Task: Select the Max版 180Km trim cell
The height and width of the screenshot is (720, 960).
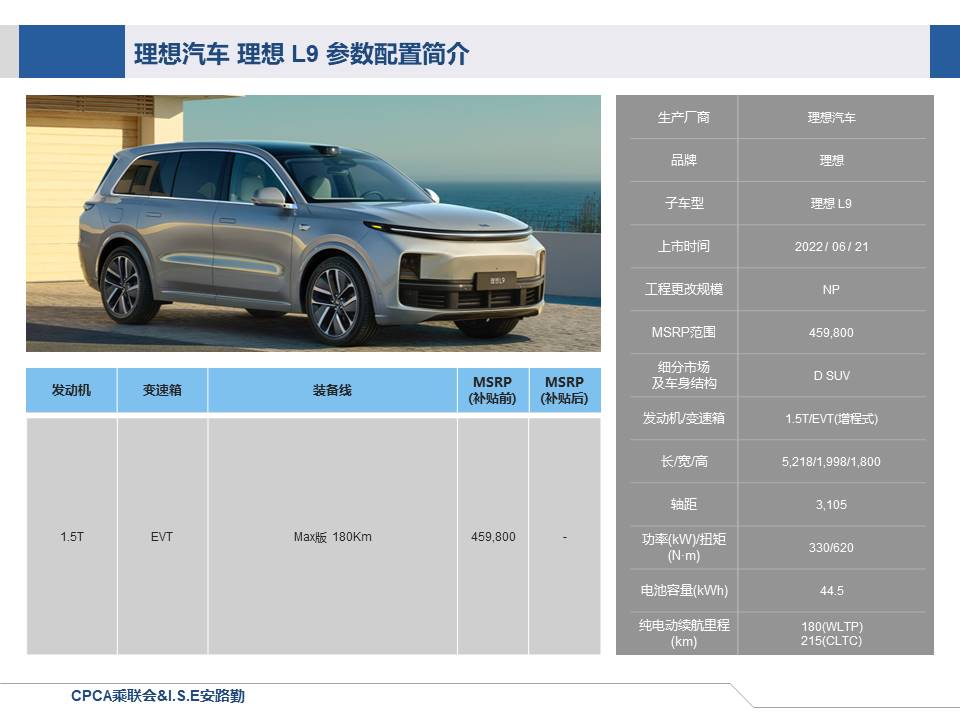Action: tap(332, 536)
